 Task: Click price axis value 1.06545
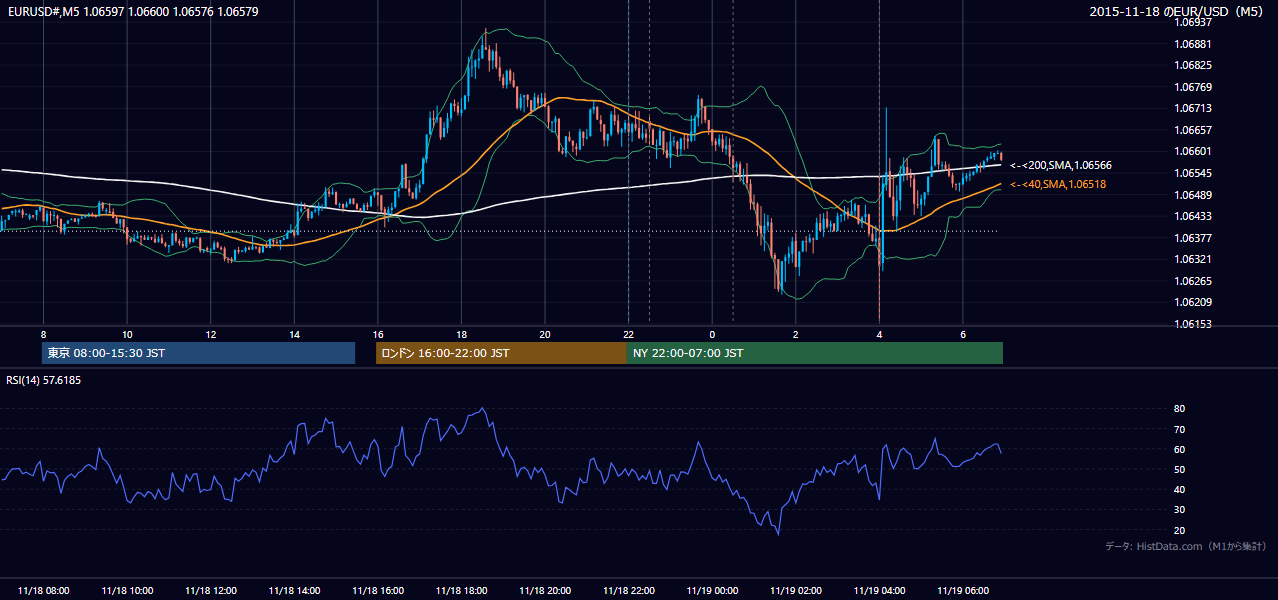pyautogui.click(x=1193, y=173)
